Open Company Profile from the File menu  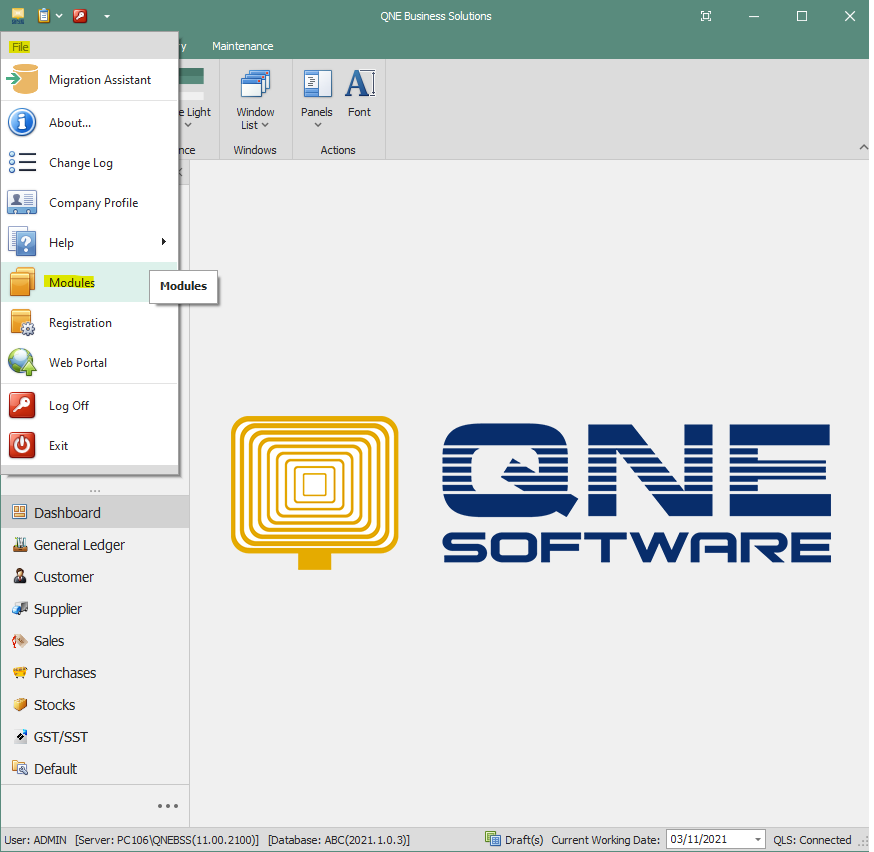click(x=93, y=203)
